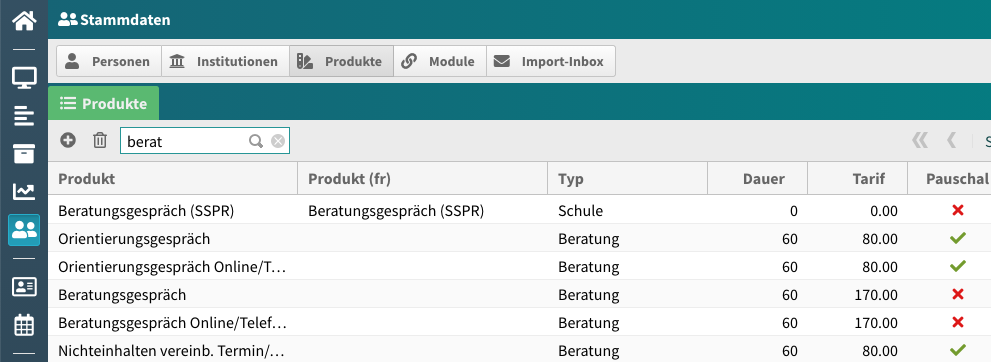Viewport: 991px width, 362px height.
Task: Select 'Beratungsgespräch (SSPR)' in Produkt column
Action: tap(146, 211)
